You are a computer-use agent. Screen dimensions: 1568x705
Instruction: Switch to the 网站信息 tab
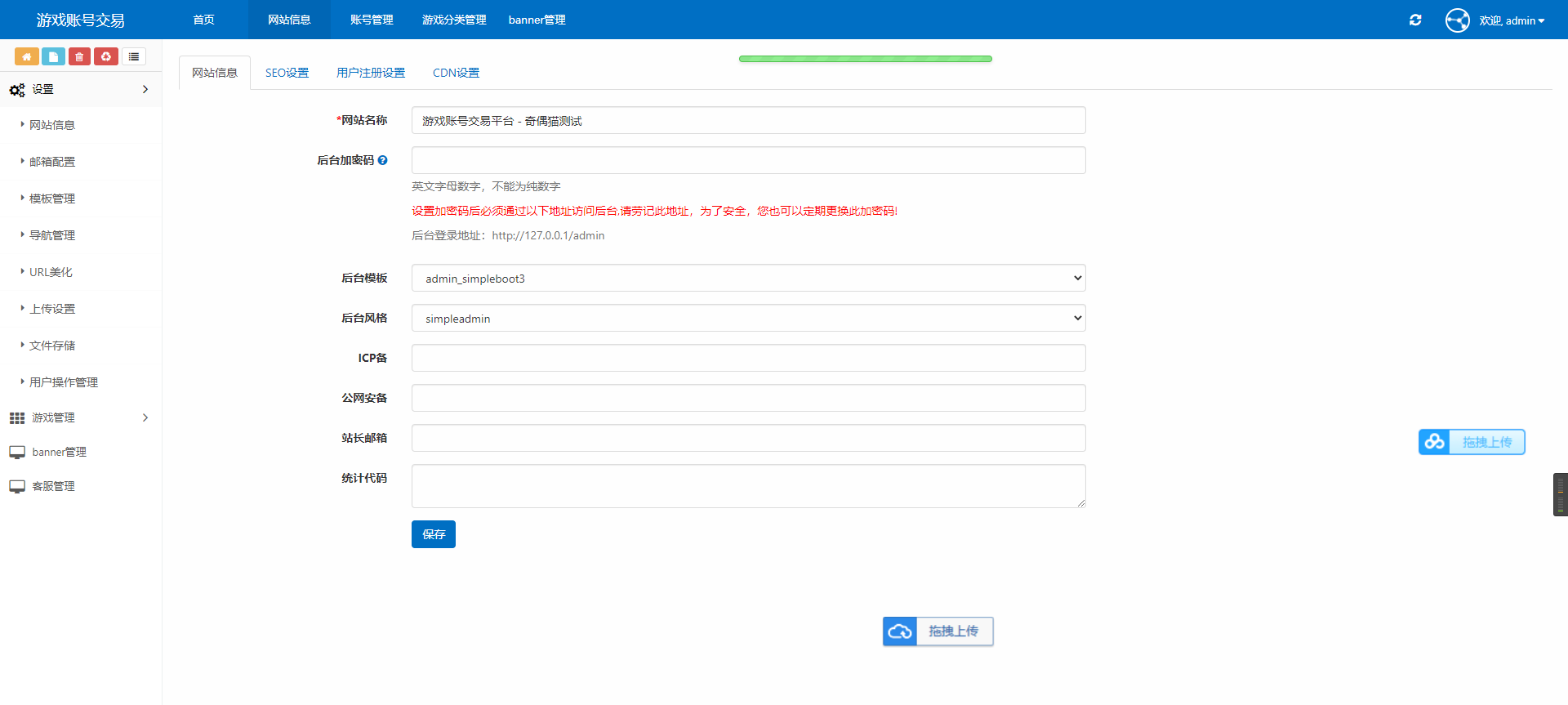pos(215,73)
